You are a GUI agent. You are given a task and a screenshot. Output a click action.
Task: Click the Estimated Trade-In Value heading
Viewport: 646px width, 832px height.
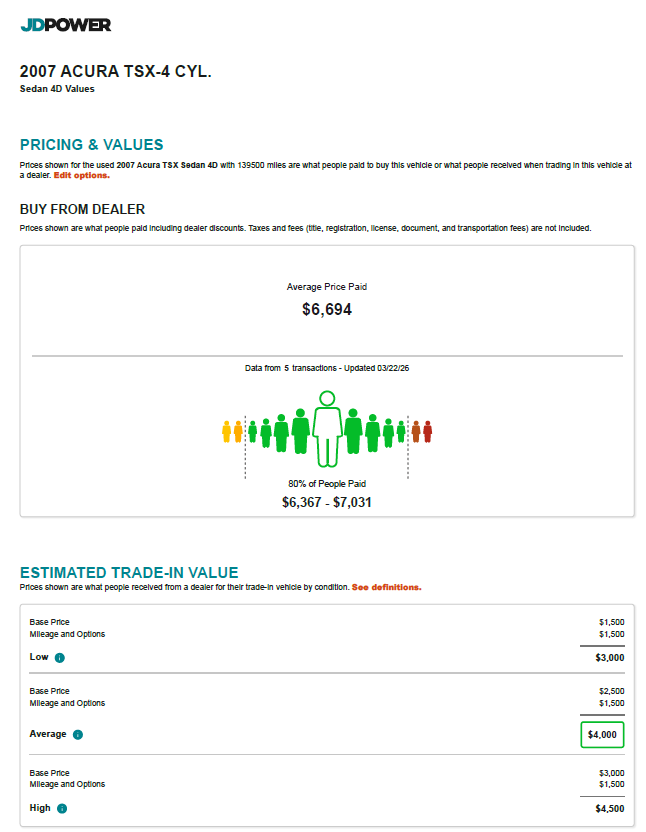pos(129,573)
